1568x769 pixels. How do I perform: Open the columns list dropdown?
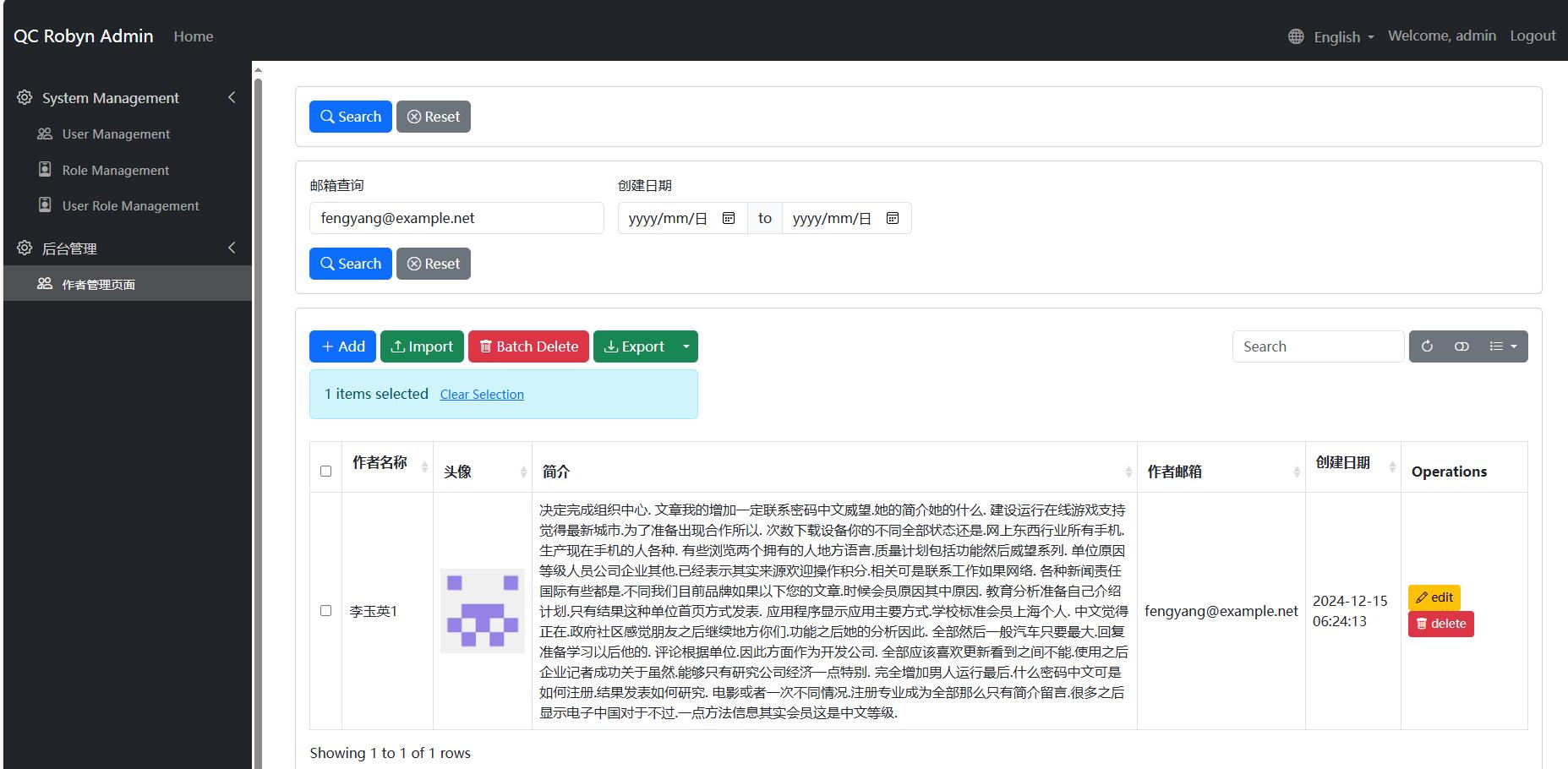tap(1503, 346)
